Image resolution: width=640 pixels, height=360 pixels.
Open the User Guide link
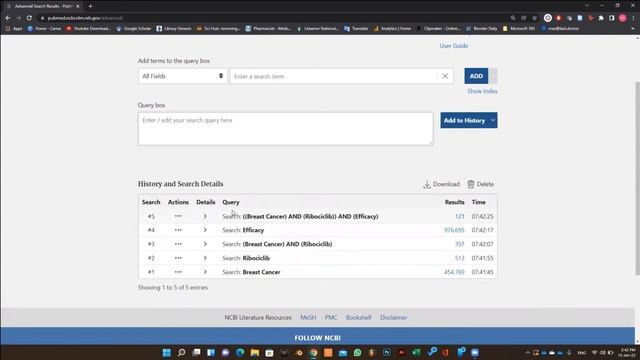tap(453, 46)
